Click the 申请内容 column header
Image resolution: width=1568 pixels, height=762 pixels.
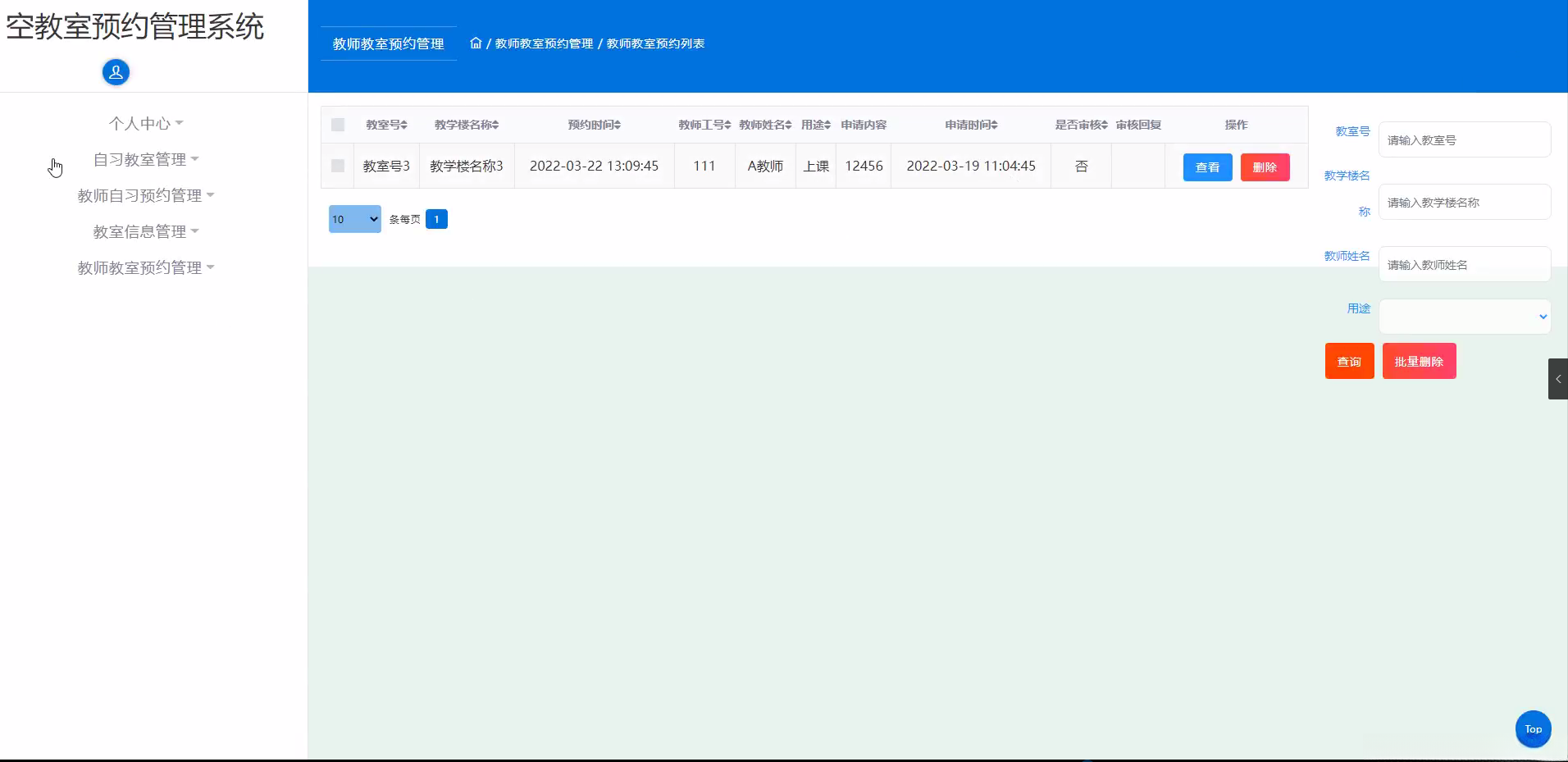click(x=864, y=125)
